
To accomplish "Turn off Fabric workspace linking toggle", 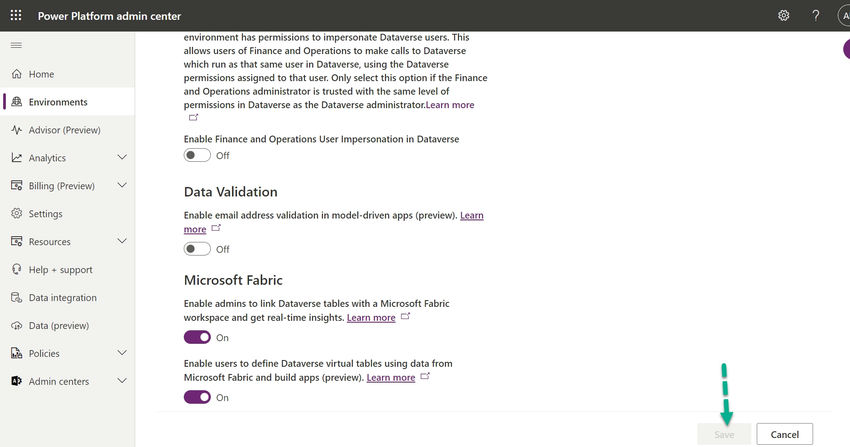I will click(197, 338).
